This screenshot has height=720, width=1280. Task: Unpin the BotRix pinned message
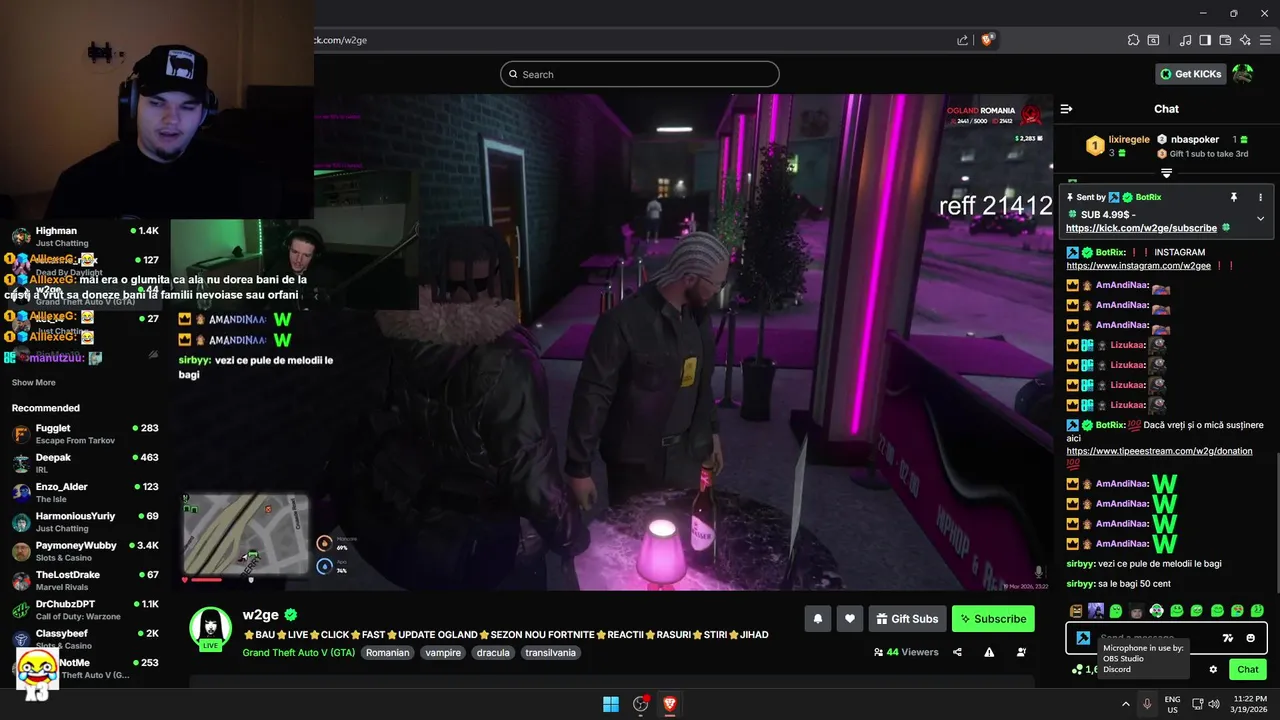click(x=1234, y=197)
